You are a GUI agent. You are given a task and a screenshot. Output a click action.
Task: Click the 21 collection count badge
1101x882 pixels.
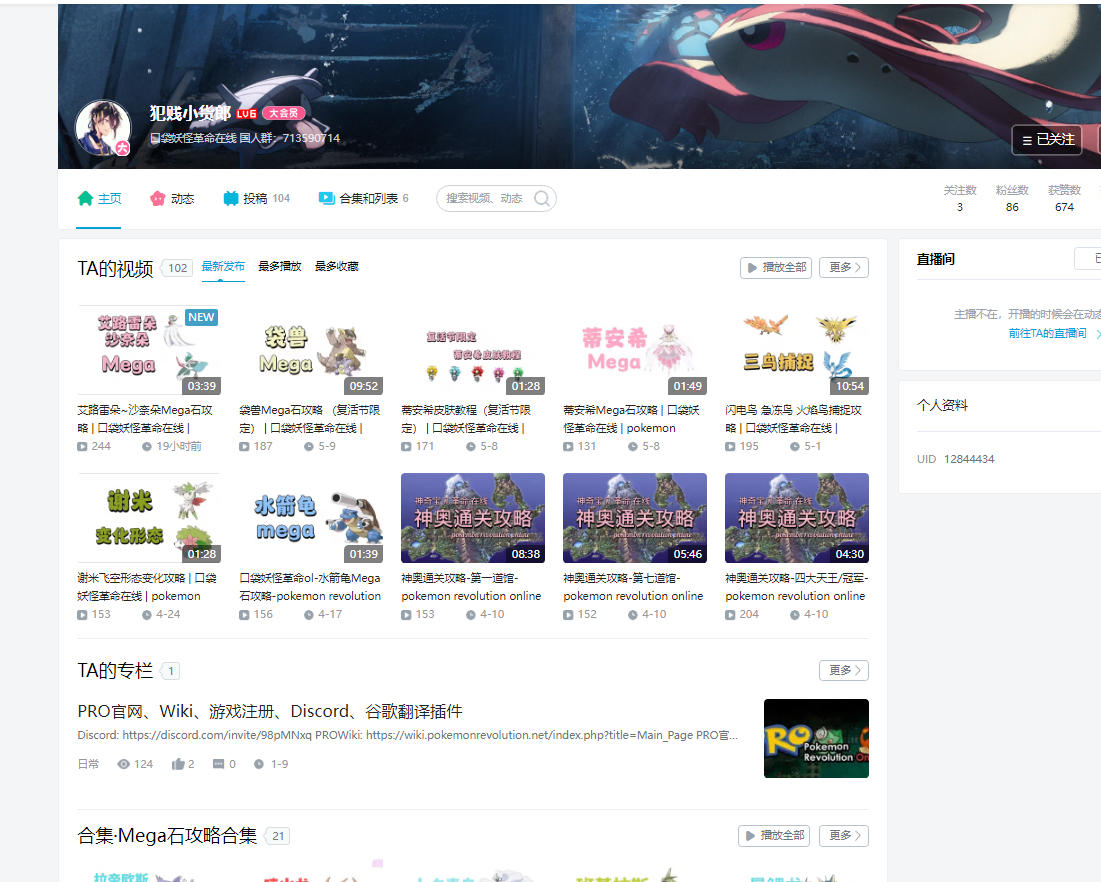click(x=278, y=836)
